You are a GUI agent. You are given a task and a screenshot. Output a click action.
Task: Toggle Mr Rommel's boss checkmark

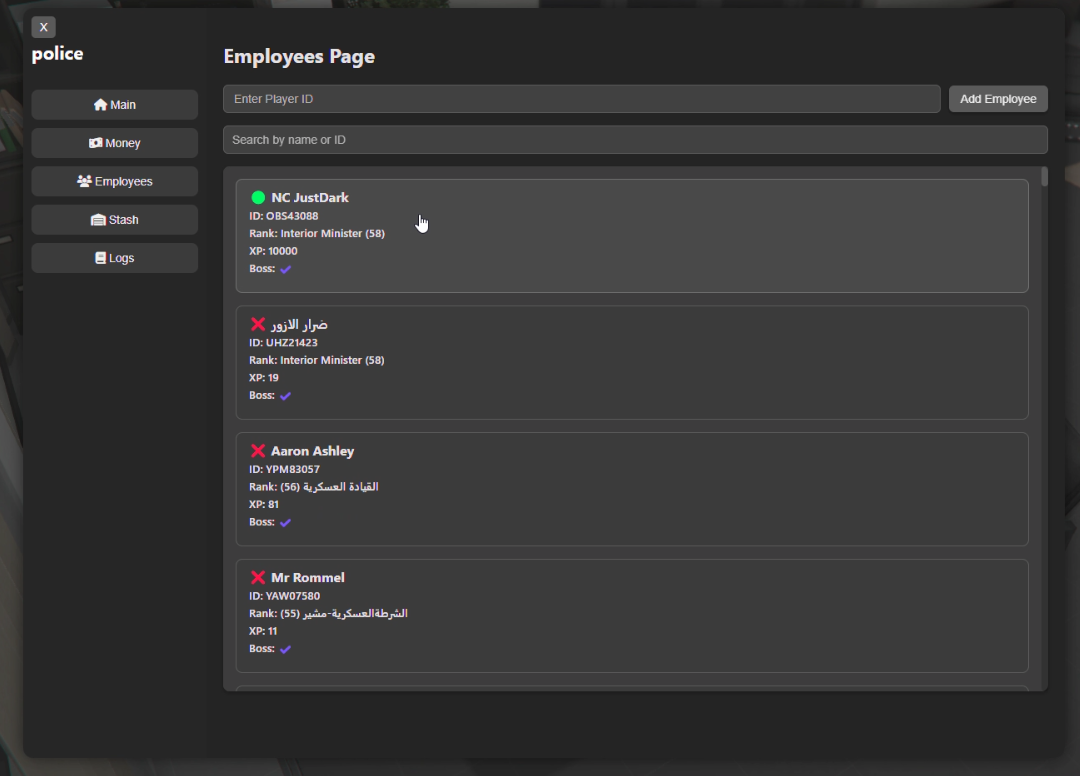click(285, 648)
